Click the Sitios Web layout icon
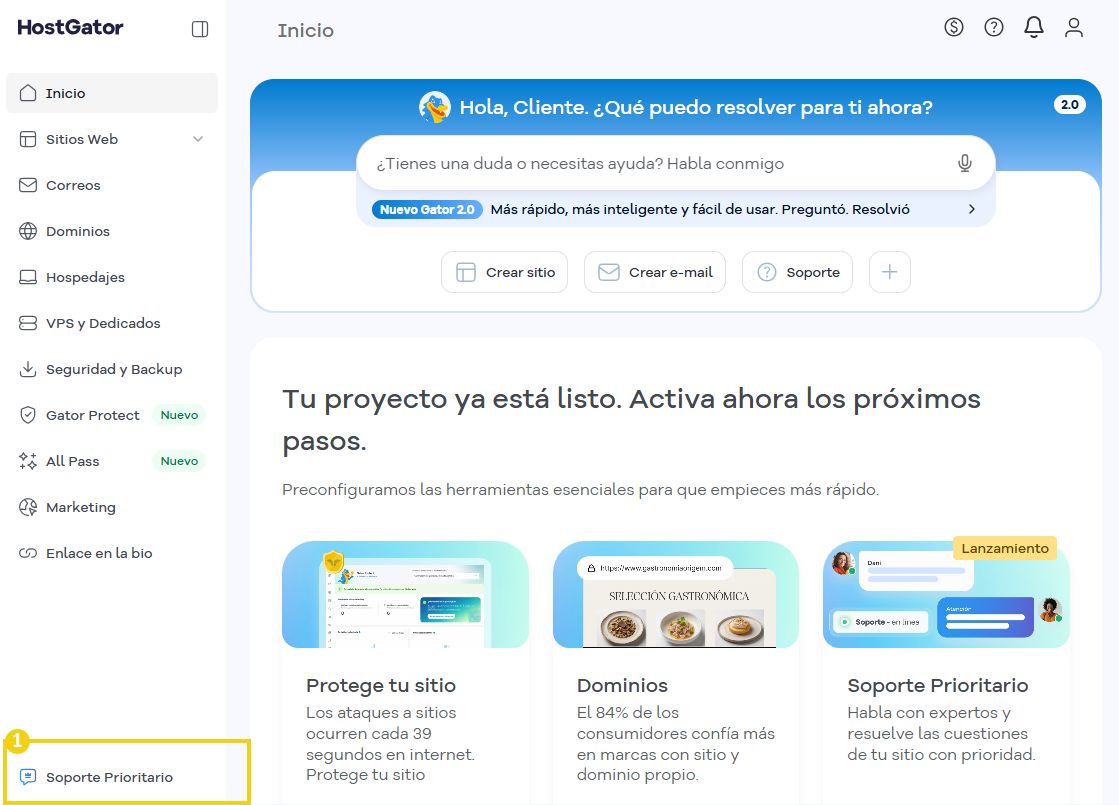 coord(28,139)
